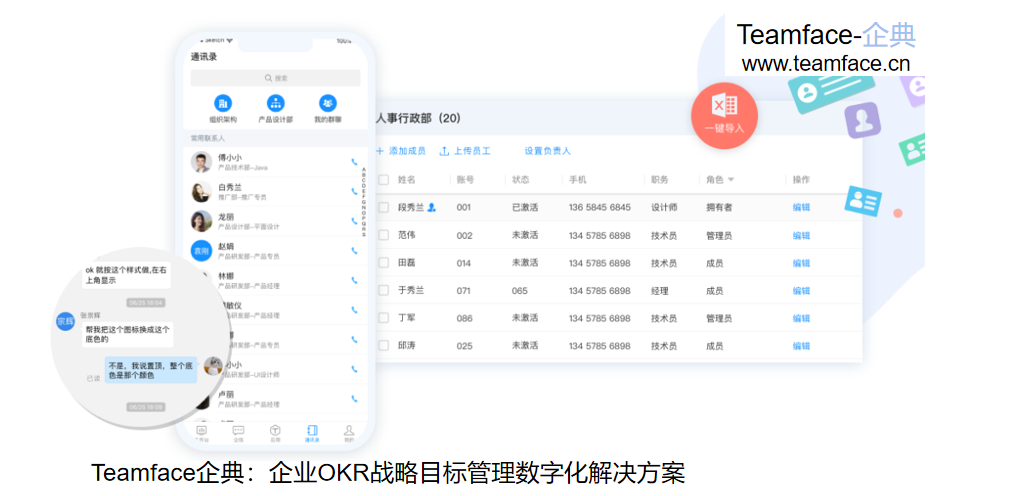This screenshot has width=1019, height=496.
Task: Switch to the 工作台 bottom tab
Action: [x=201, y=434]
